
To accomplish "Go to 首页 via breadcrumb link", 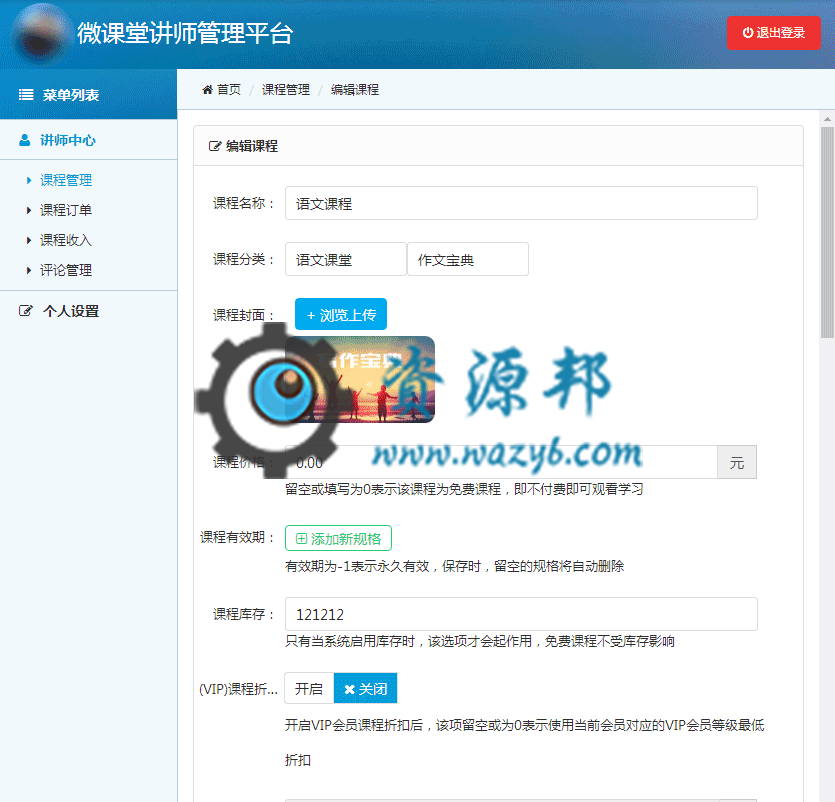I will click(x=229, y=89).
